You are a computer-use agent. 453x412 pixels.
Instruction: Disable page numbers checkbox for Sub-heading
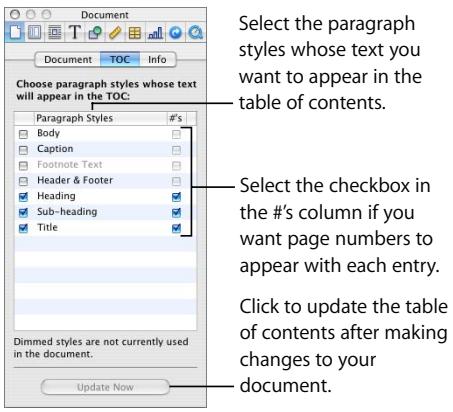point(176,212)
